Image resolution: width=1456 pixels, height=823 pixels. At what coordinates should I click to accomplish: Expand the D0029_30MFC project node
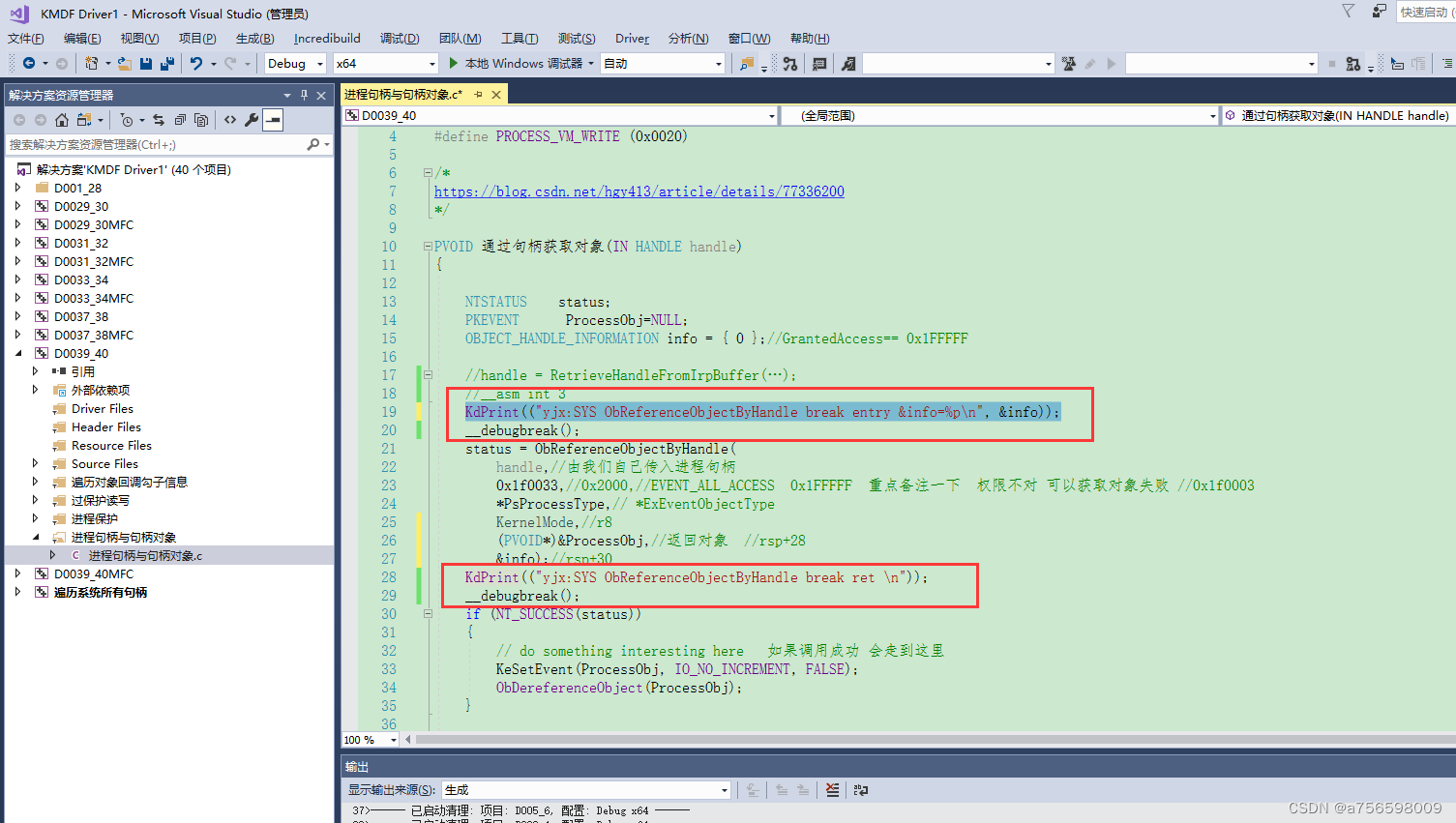coord(18,224)
